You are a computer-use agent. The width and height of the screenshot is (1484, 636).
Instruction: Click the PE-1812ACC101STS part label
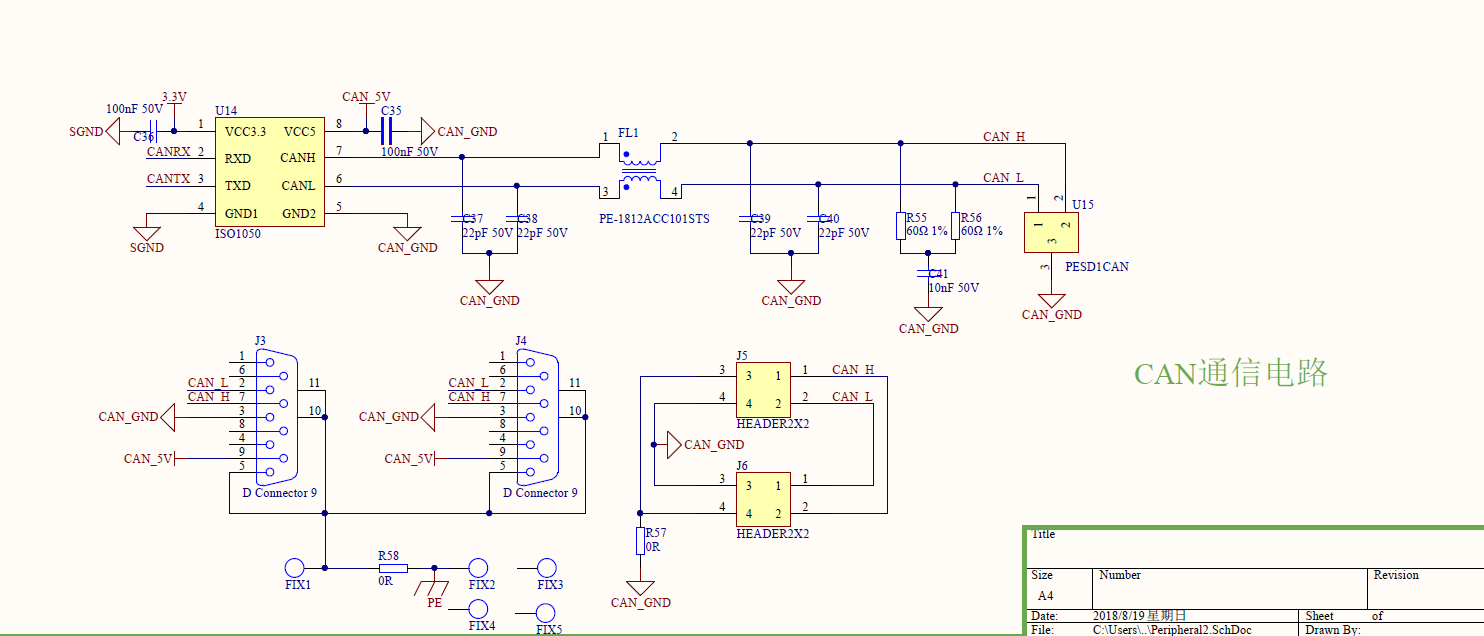point(654,218)
